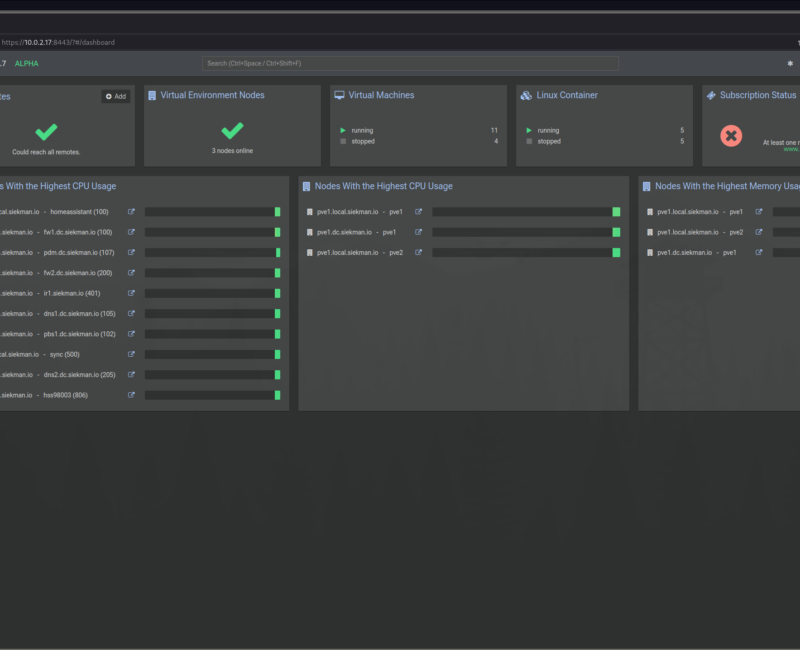
Task: Click the '3 nodes online' text
Action: (232, 151)
